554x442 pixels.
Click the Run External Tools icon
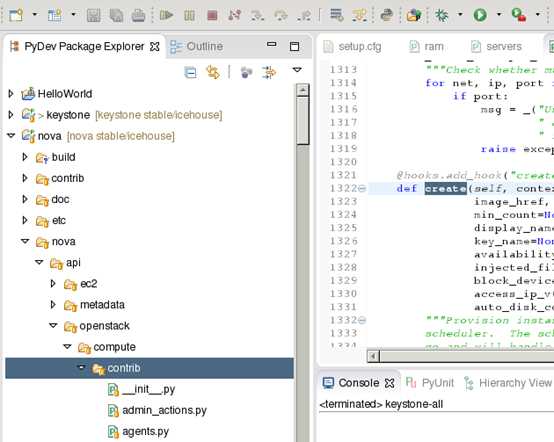pyautogui.click(x=519, y=15)
